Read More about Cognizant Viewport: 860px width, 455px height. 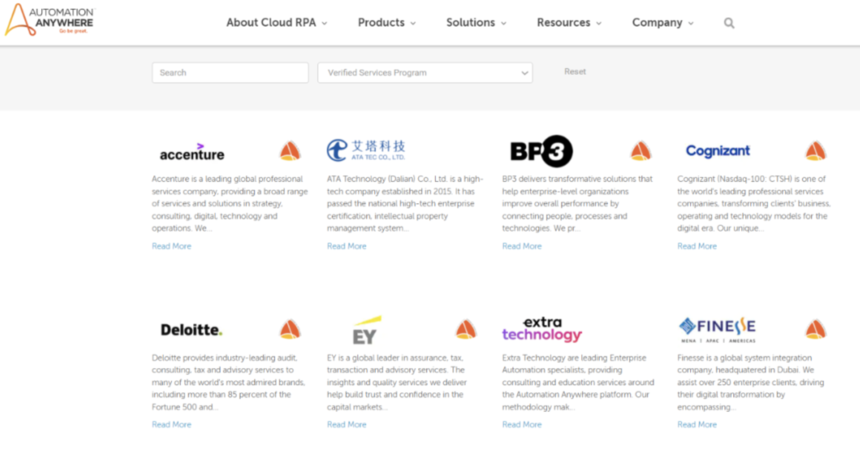[x=697, y=246]
